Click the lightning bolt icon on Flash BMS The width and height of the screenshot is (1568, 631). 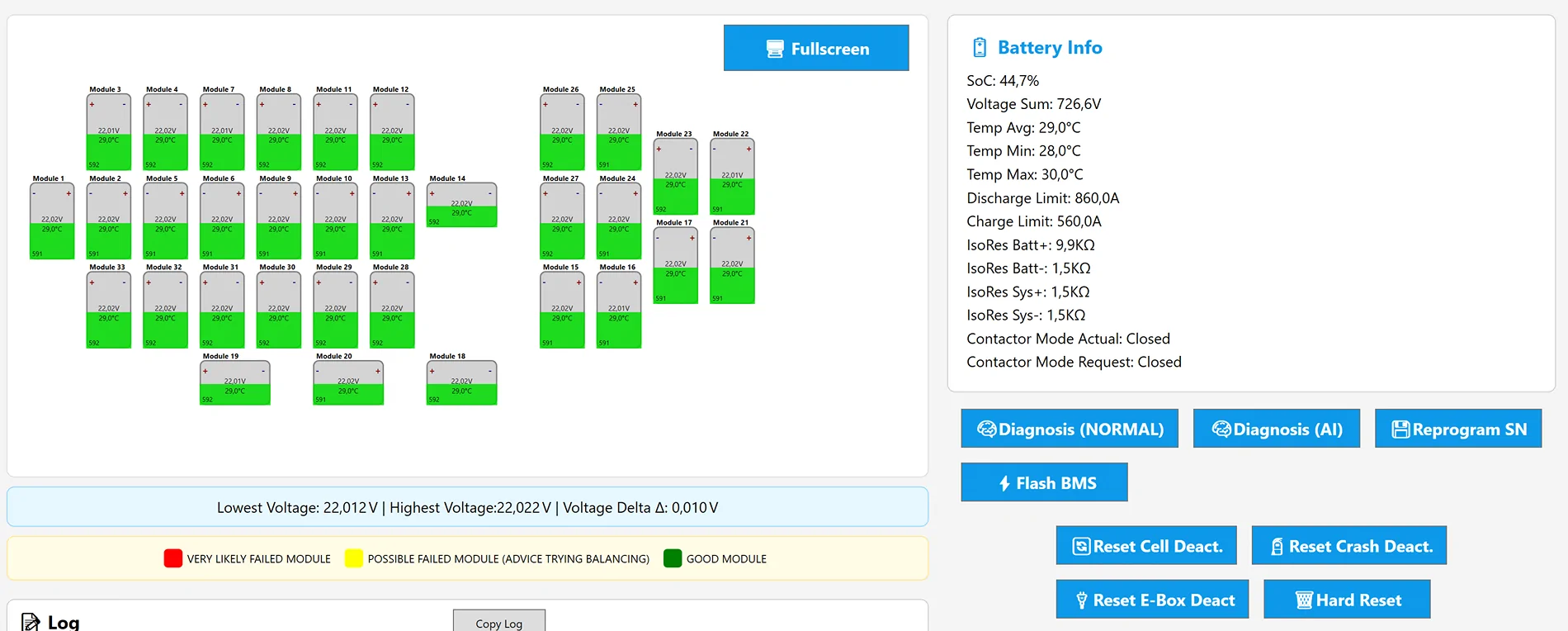(x=1004, y=483)
